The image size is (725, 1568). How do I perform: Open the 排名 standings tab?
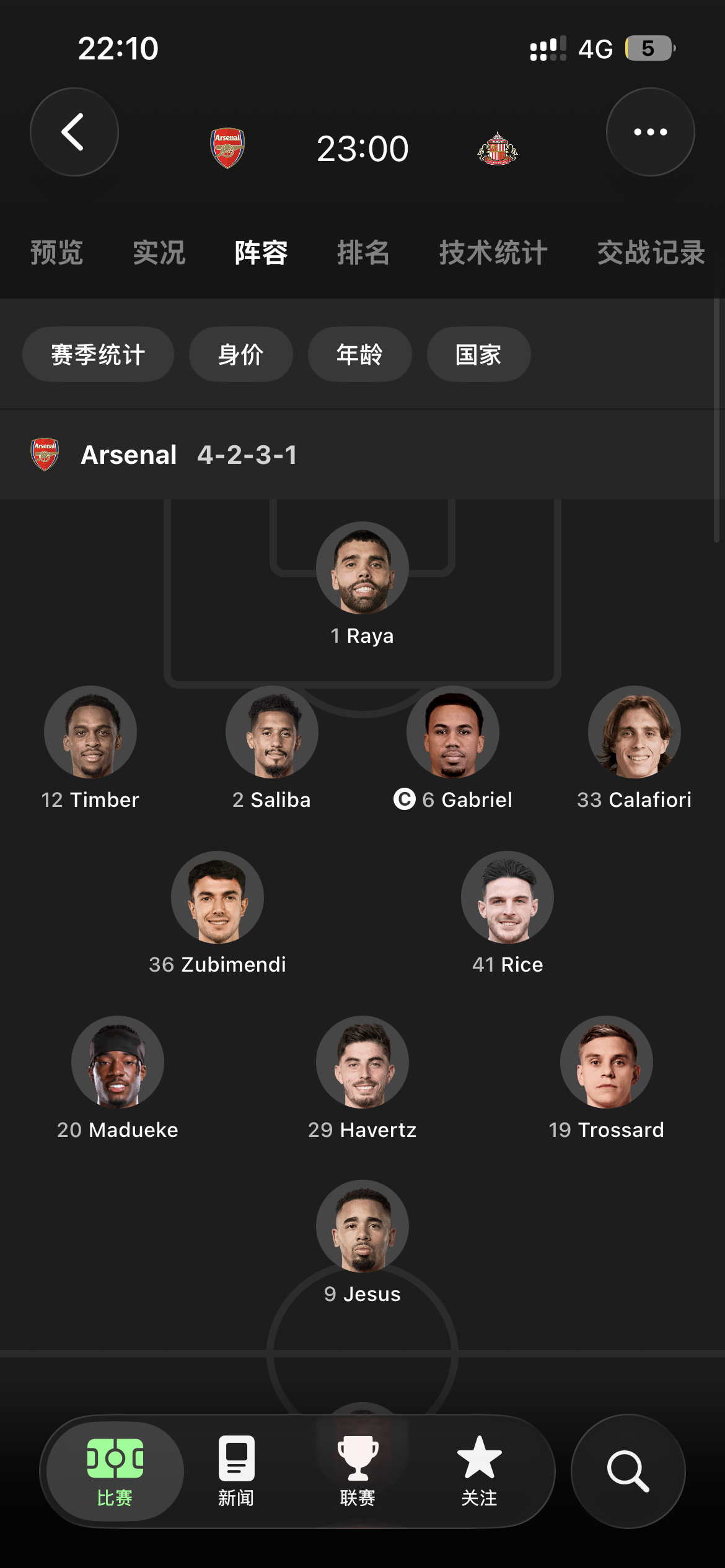(x=363, y=253)
